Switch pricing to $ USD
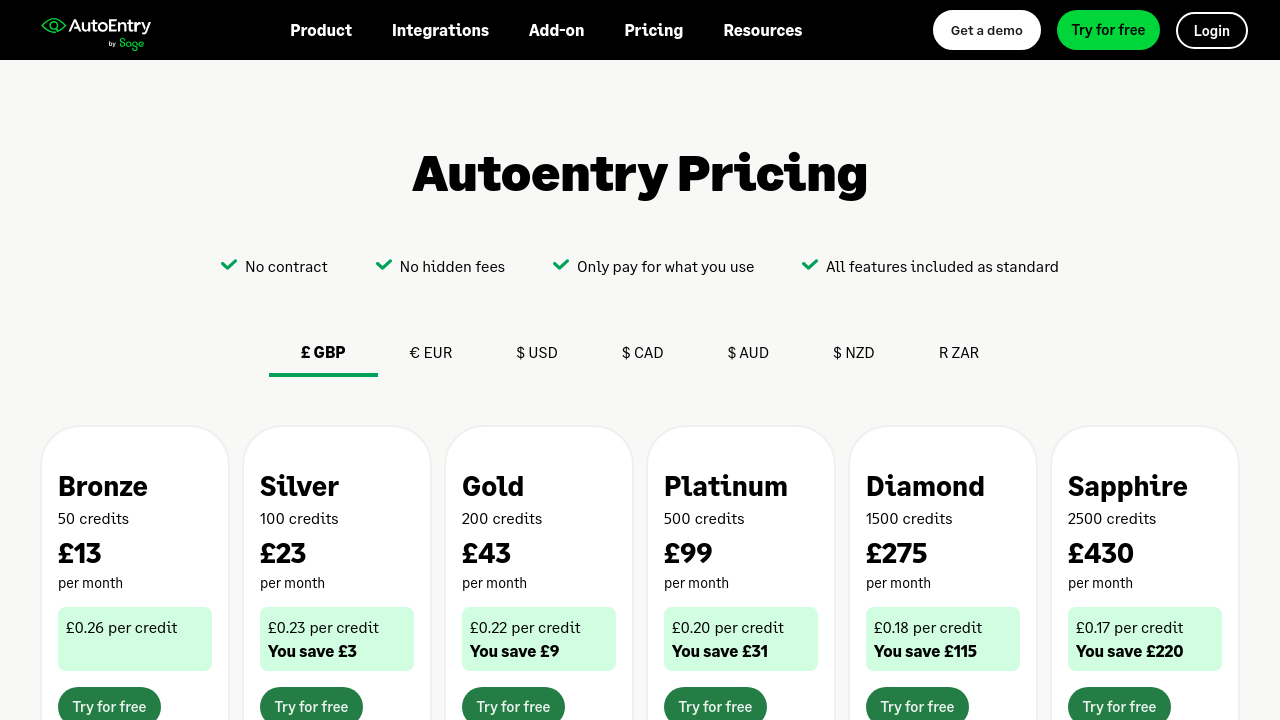Viewport: 1280px width, 720px height. pyautogui.click(x=537, y=353)
